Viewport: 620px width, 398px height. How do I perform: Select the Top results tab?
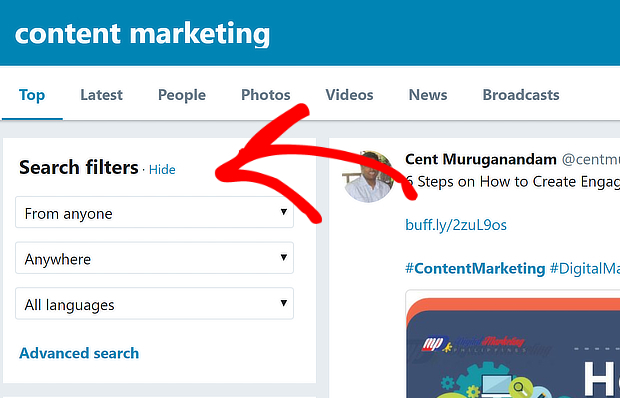point(32,95)
